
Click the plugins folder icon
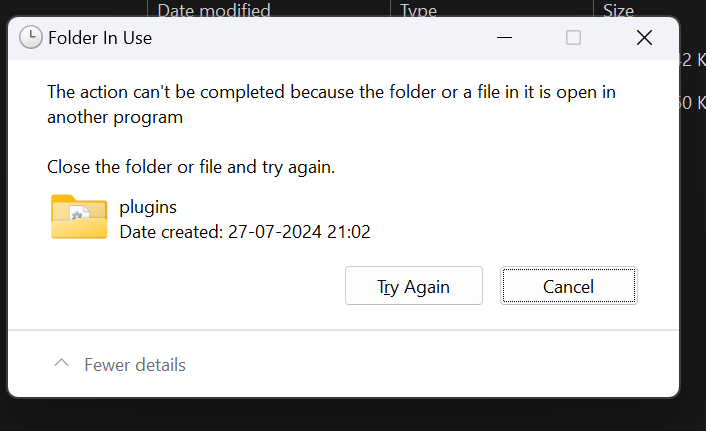pyautogui.click(x=79, y=217)
